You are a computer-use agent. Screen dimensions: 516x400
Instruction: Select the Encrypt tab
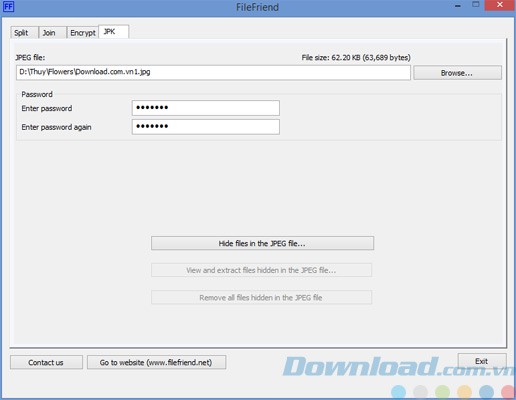tap(83, 33)
